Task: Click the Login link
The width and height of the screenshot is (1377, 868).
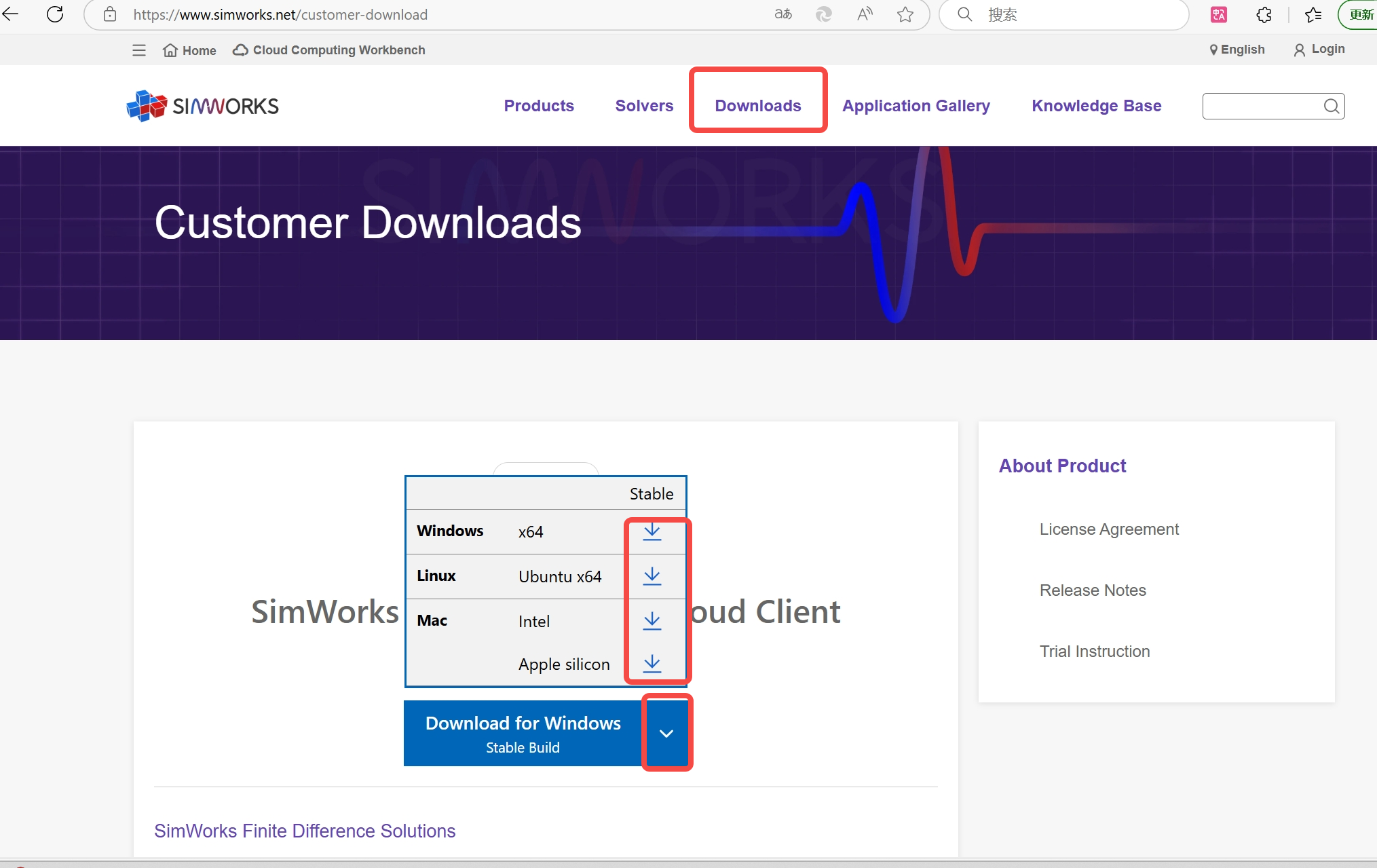Action: point(1319,50)
